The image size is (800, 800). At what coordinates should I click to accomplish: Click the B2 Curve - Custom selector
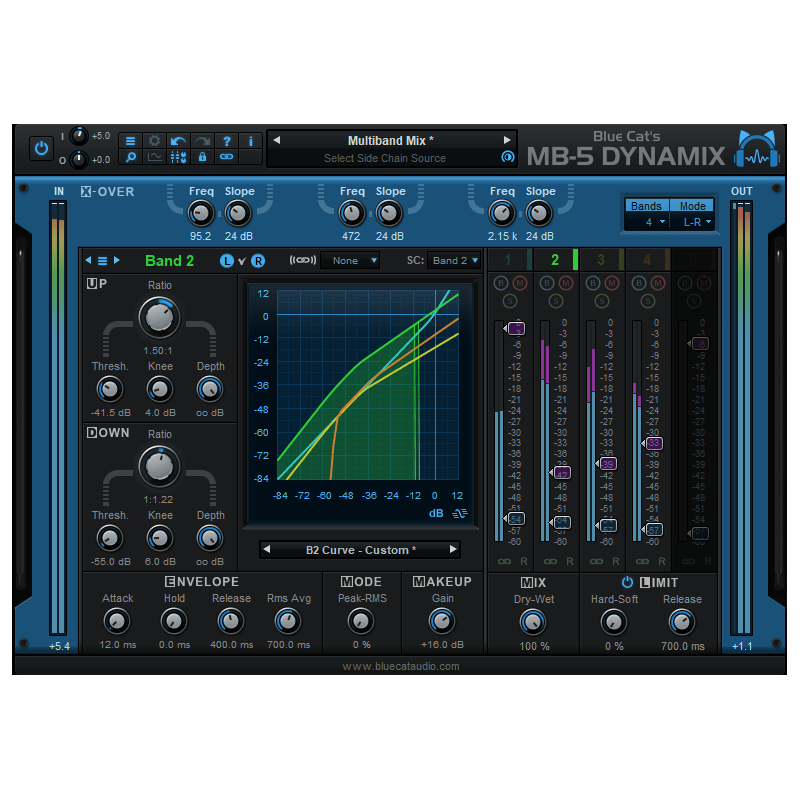click(x=359, y=549)
